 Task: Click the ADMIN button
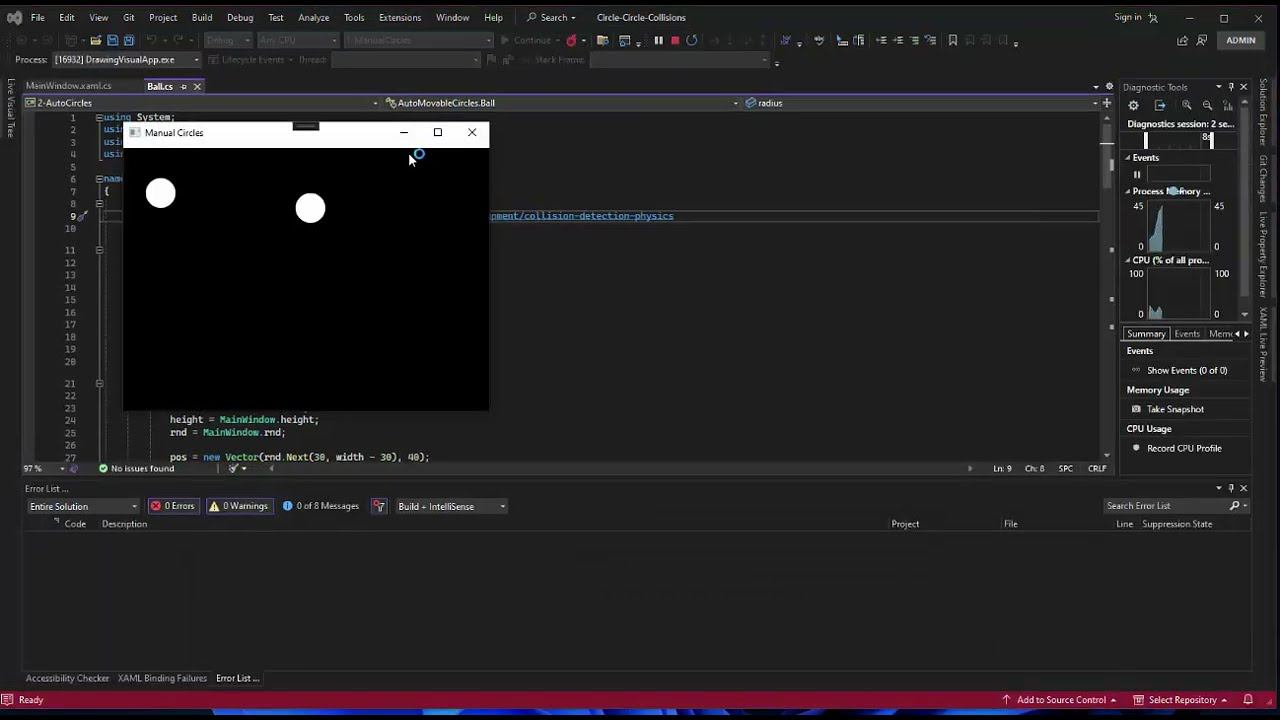click(x=1241, y=41)
